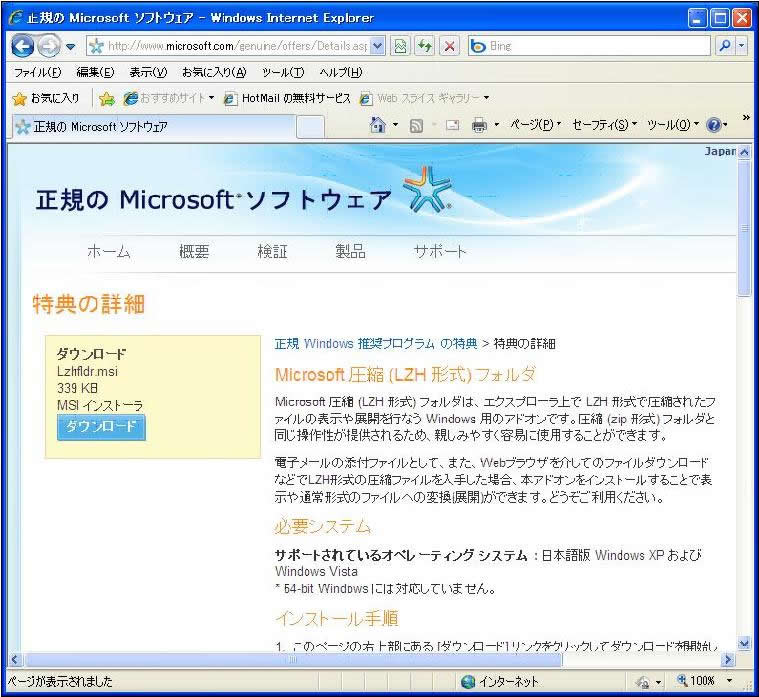Click the Japan link at page top
759x697 pixels.
(720, 151)
